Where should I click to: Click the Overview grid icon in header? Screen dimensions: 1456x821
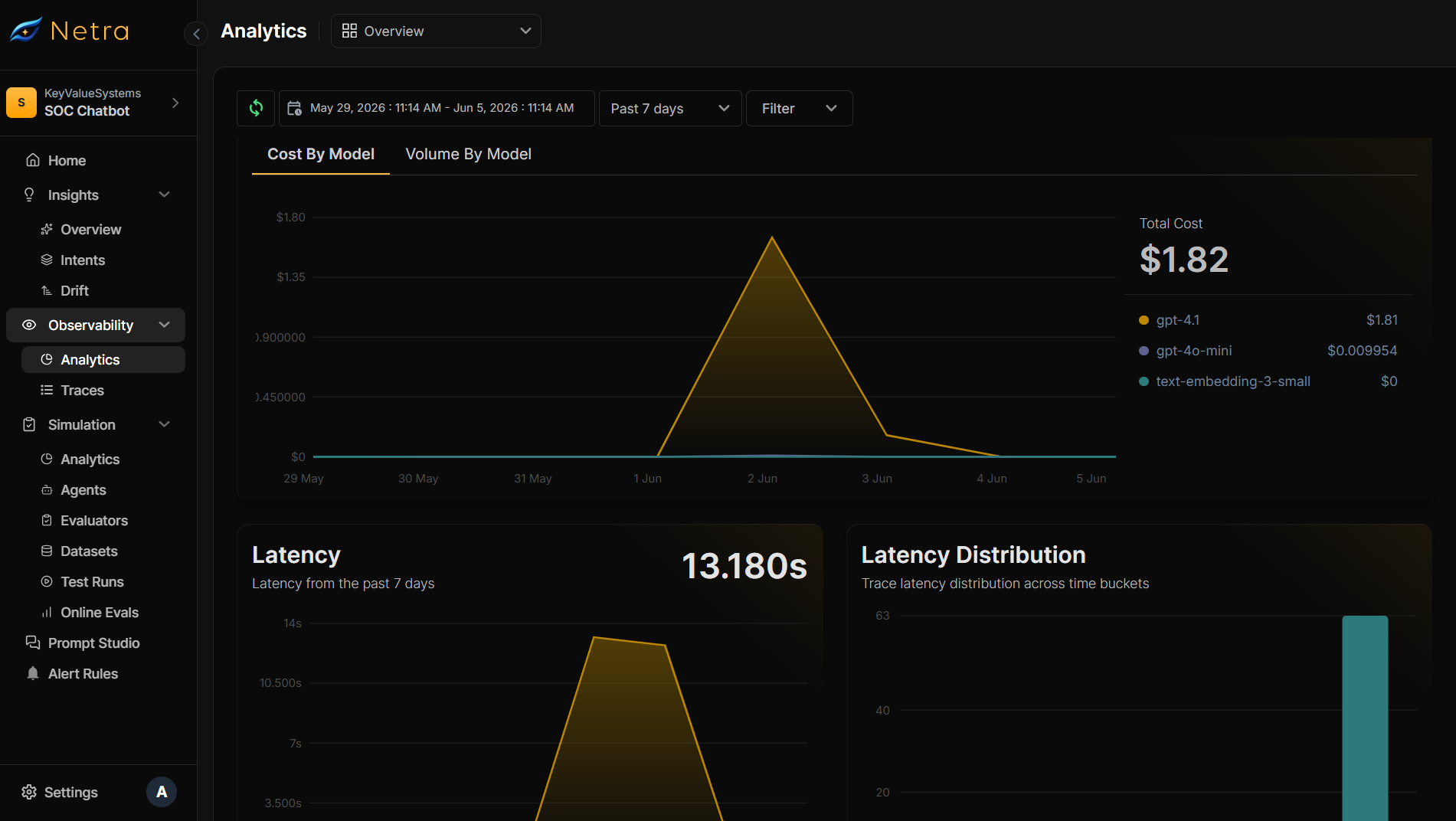click(x=349, y=31)
